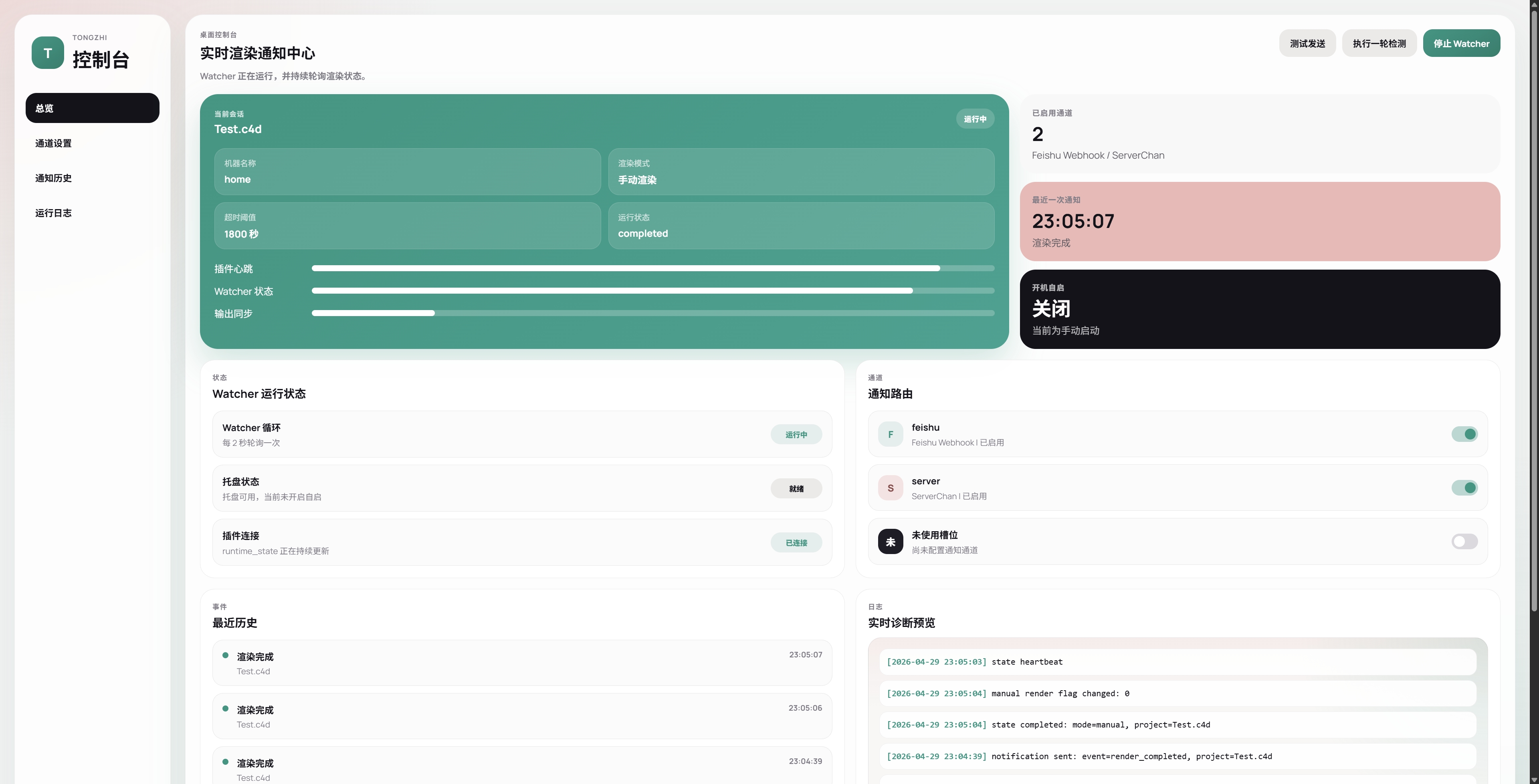1539x784 pixels.
Task: Click the 运行状态 completed field
Action: [x=801, y=226]
